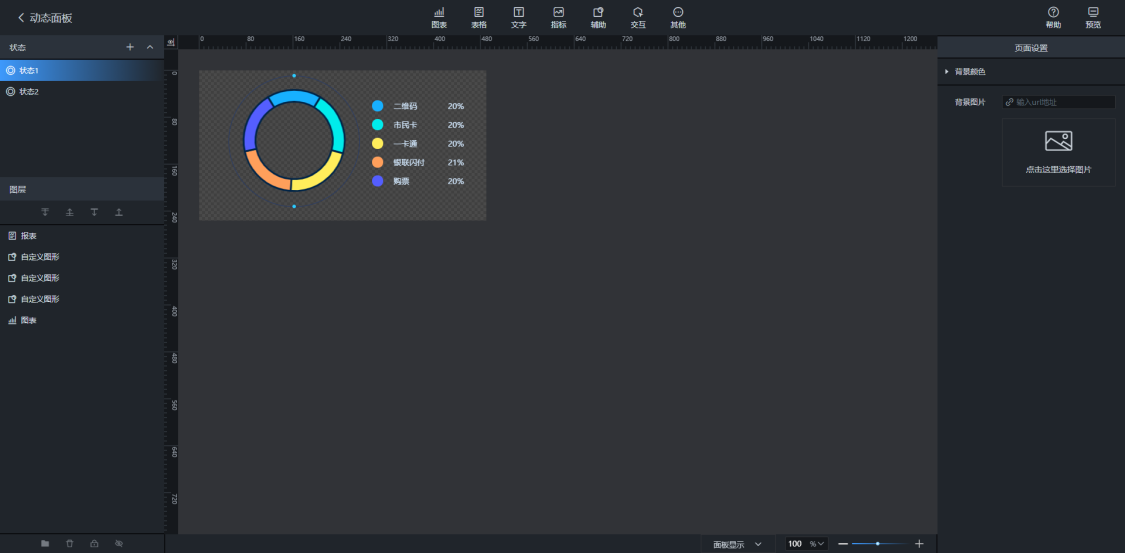Go back via 动态面板 back arrow
The image size is (1125, 553).
click(x=20, y=18)
